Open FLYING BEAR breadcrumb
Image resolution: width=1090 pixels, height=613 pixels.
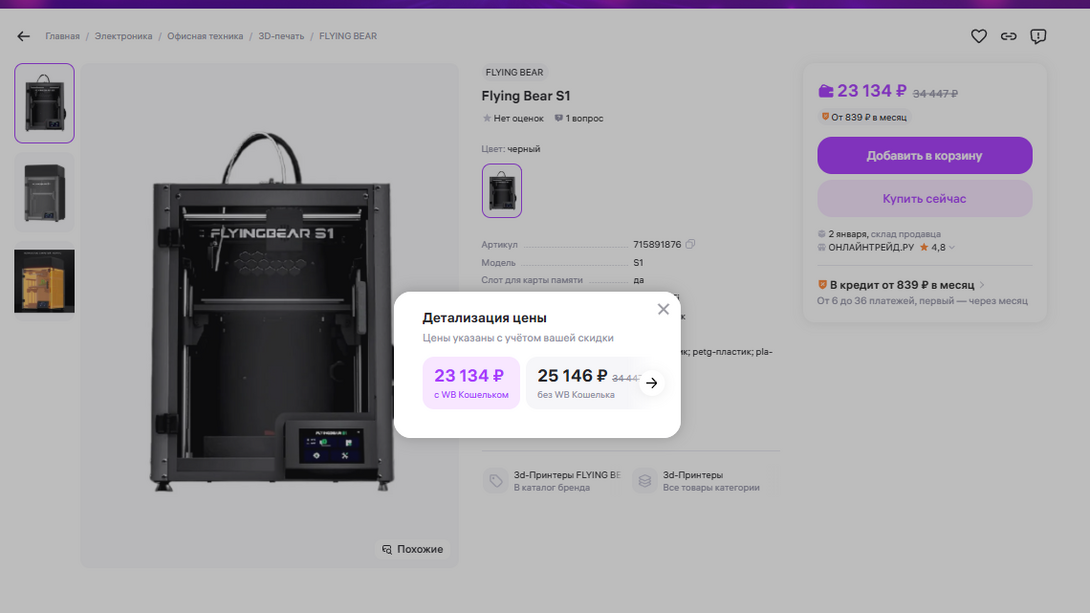pos(348,36)
